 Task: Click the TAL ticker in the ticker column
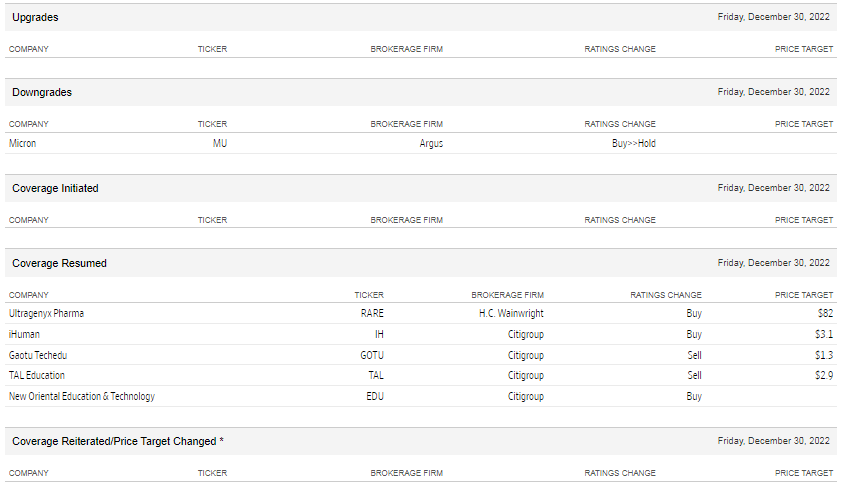375,375
